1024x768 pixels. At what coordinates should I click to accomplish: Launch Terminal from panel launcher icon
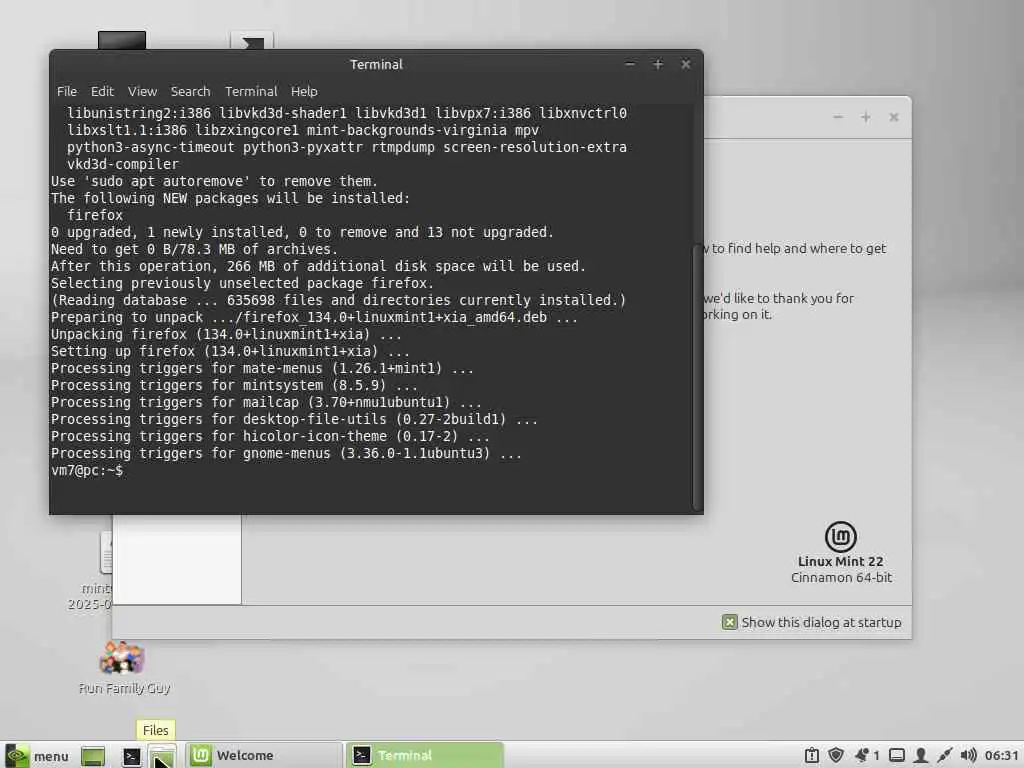[131, 756]
